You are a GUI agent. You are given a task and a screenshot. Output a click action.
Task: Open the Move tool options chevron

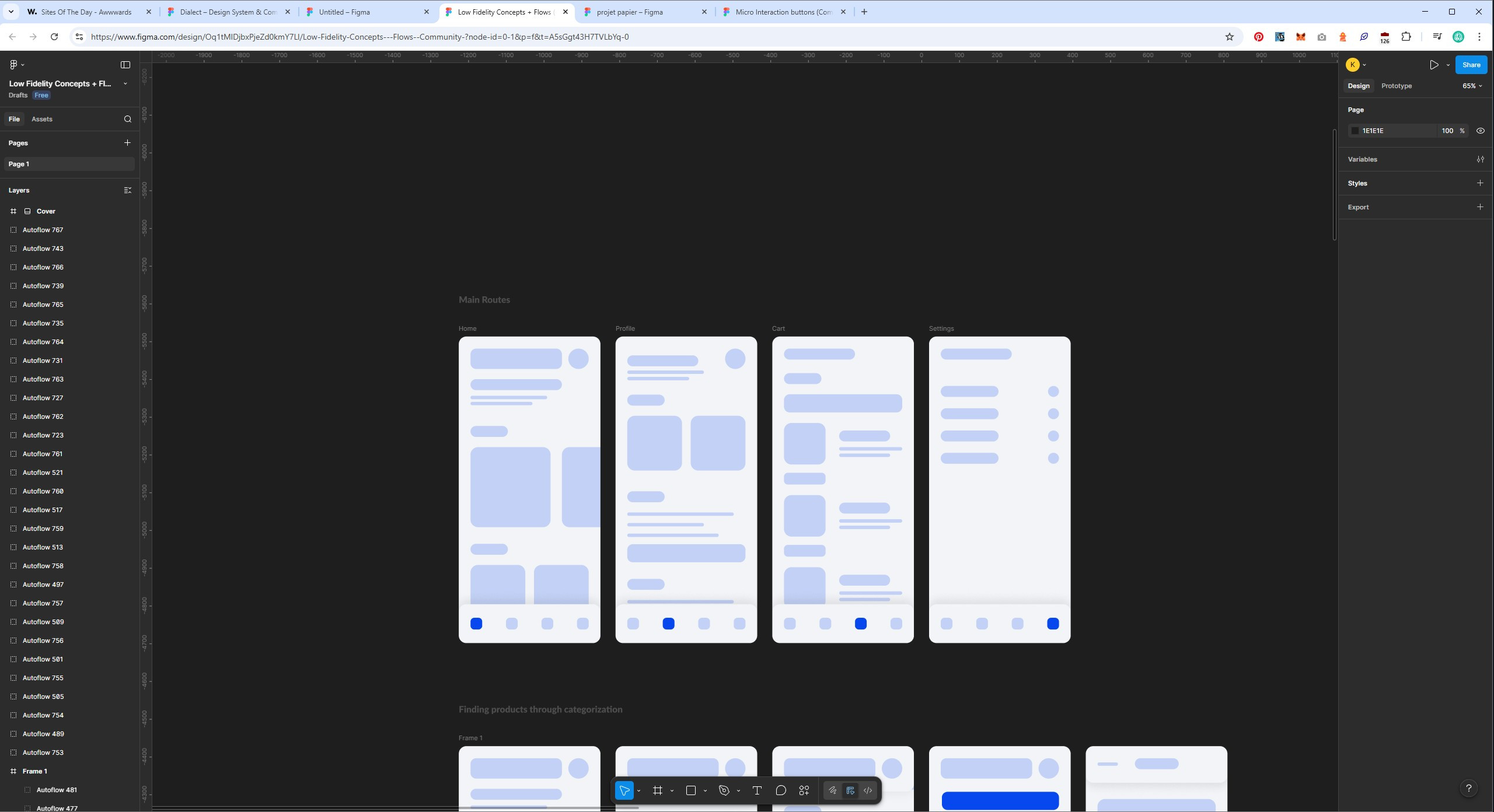pyautogui.click(x=639, y=791)
